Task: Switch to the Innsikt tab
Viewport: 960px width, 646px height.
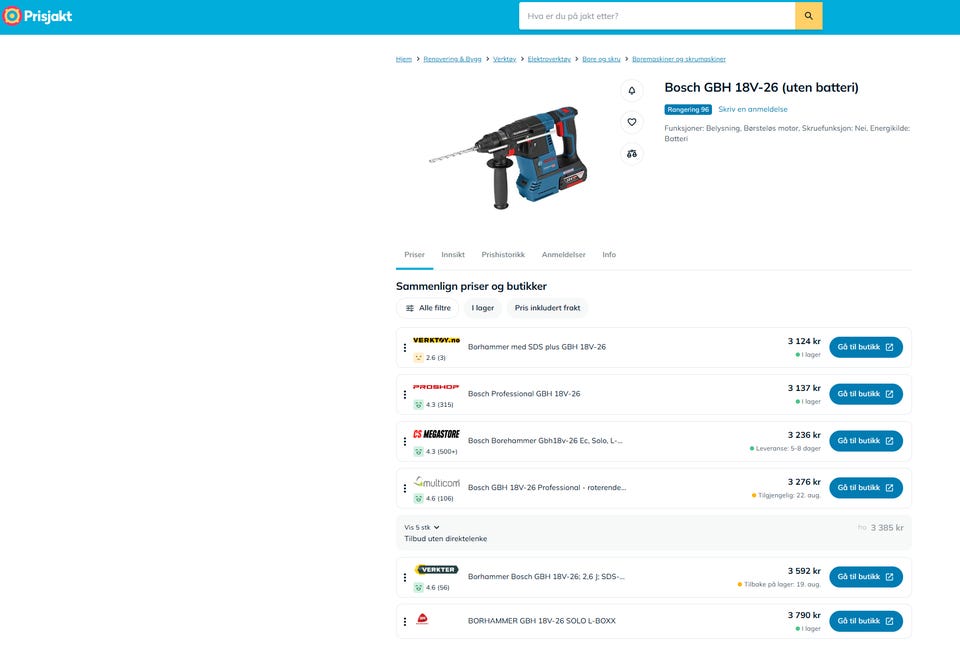Action: pyautogui.click(x=453, y=255)
